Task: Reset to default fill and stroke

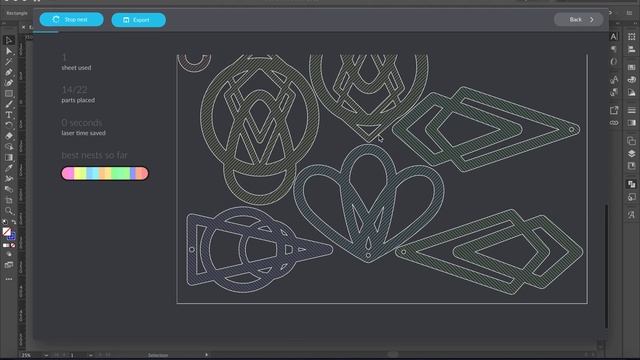Action: [x=5, y=222]
